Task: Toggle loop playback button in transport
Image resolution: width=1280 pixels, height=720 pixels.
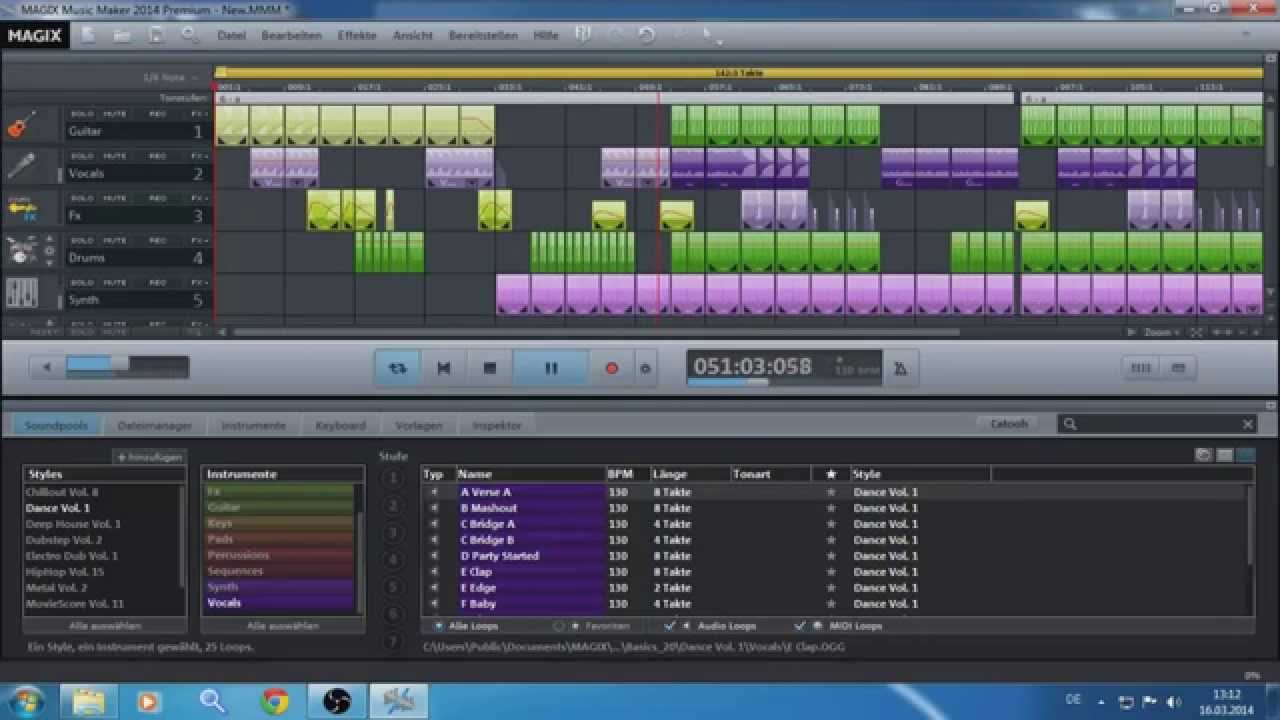Action: tap(398, 368)
